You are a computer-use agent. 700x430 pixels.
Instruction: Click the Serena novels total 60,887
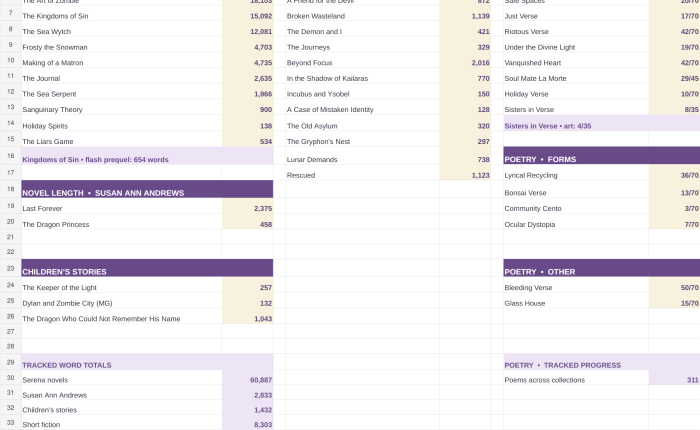point(248,380)
